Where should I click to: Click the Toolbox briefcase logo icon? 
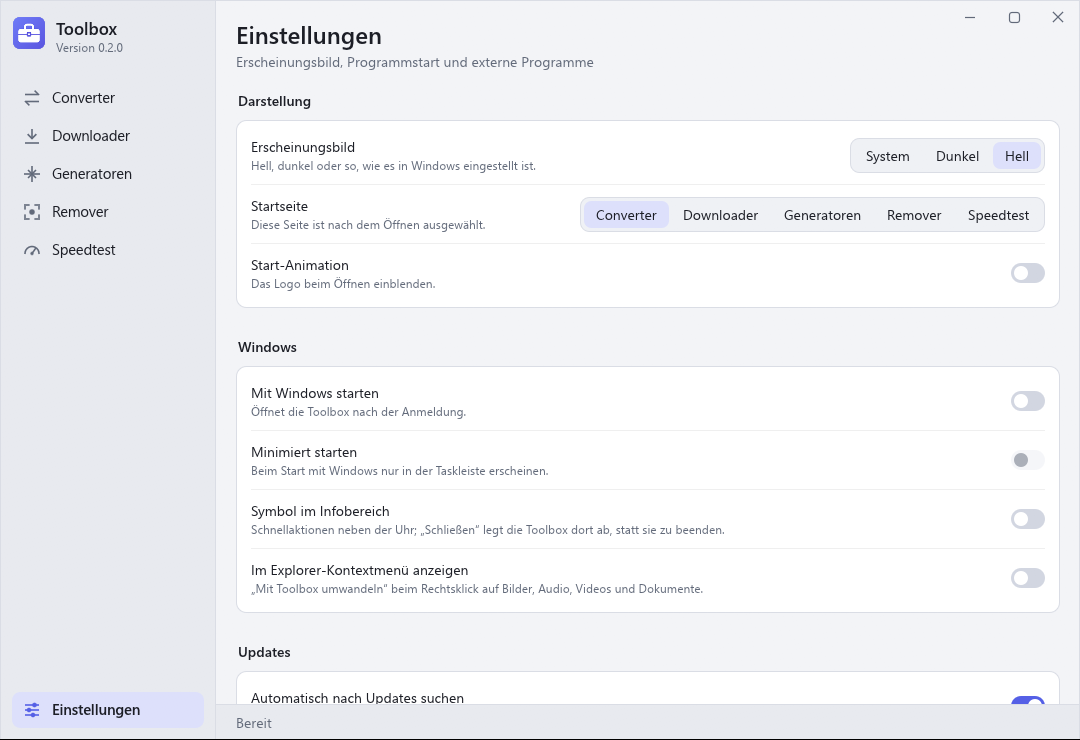(29, 33)
